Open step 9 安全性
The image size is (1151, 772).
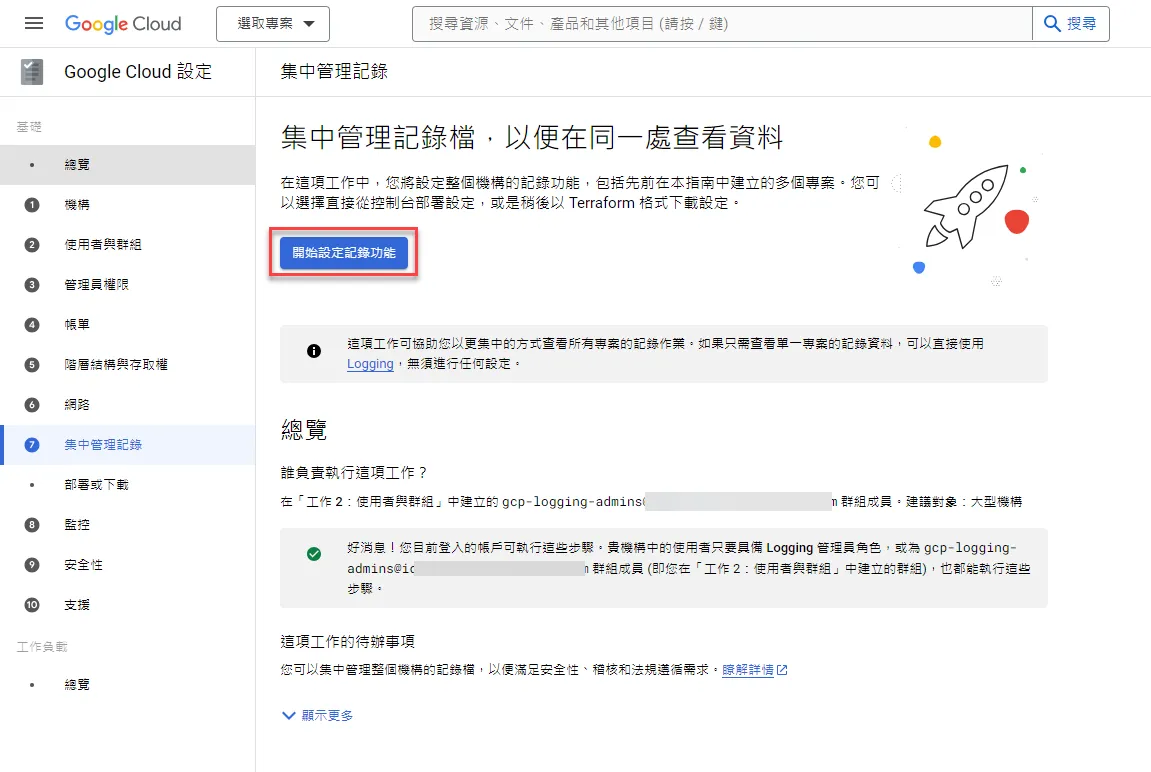(x=128, y=564)
